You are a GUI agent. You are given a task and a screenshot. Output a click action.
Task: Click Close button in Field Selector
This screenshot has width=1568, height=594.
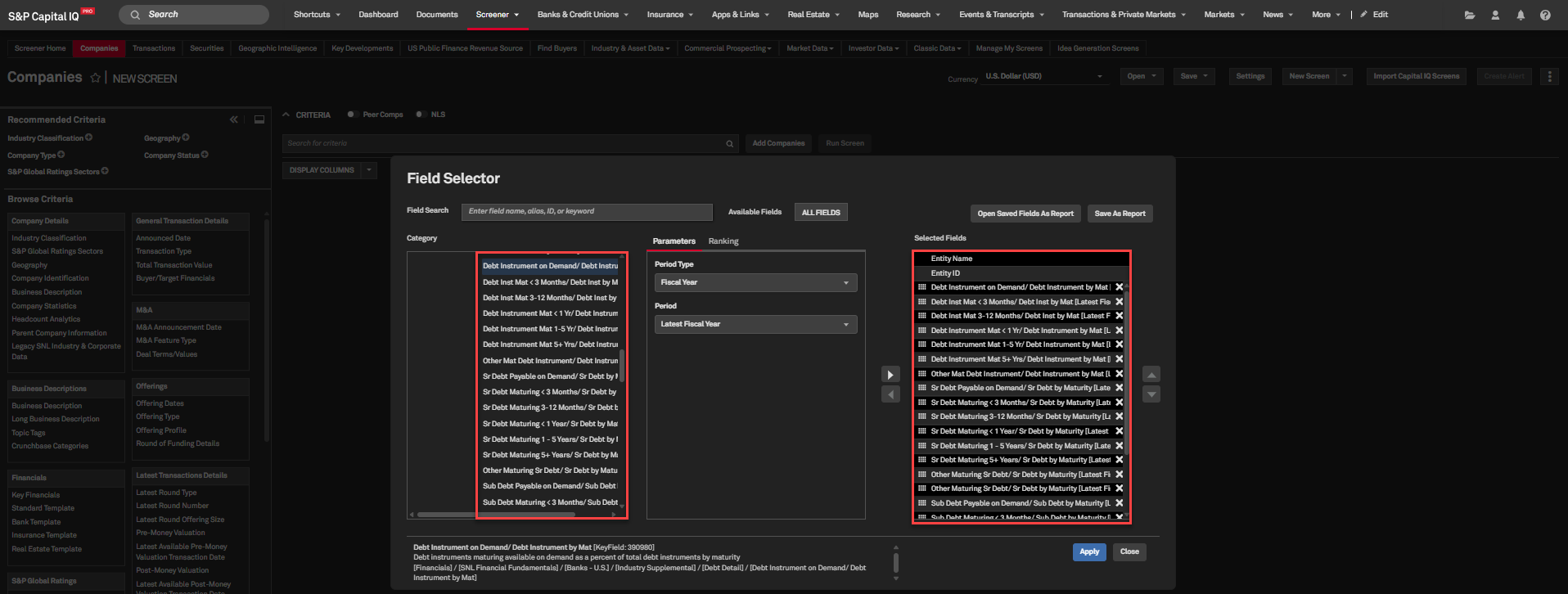(x=1129, y=551)
